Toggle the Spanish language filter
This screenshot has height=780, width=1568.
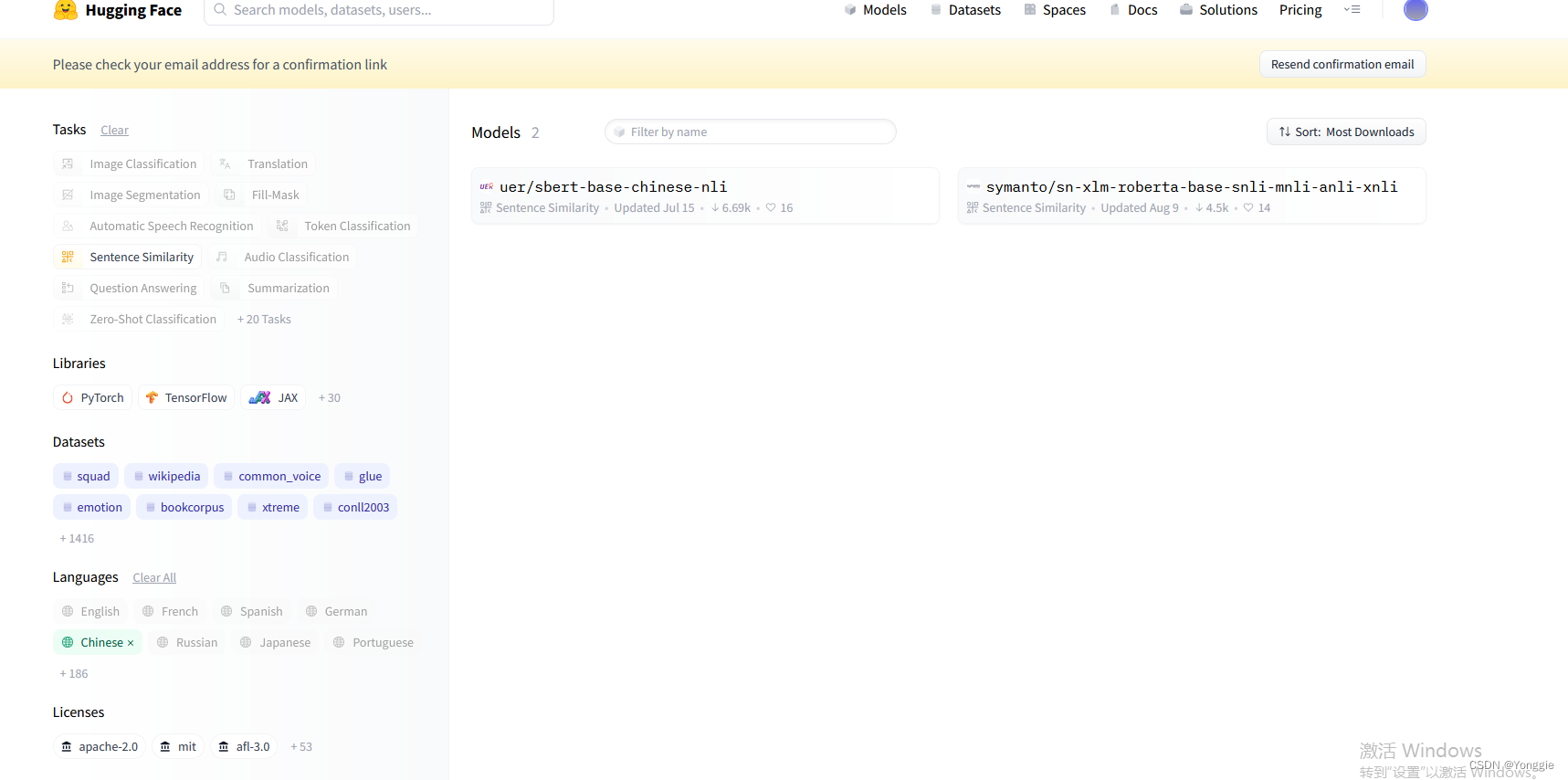[x=251, y=612]
